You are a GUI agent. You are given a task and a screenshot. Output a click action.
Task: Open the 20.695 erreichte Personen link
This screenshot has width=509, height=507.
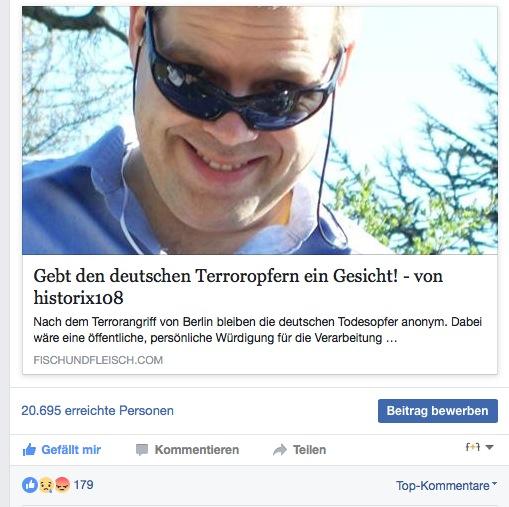(x=97, y=410)
